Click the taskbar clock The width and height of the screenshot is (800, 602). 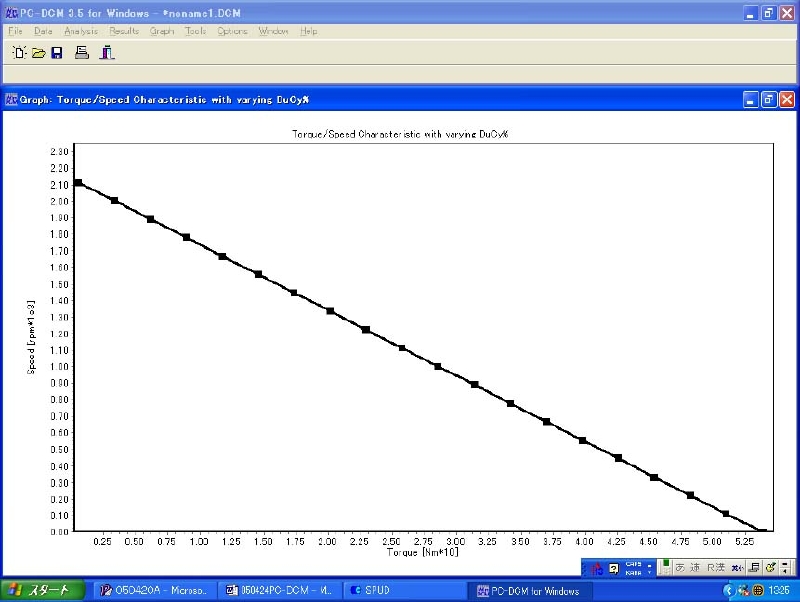tap(779, 590)
